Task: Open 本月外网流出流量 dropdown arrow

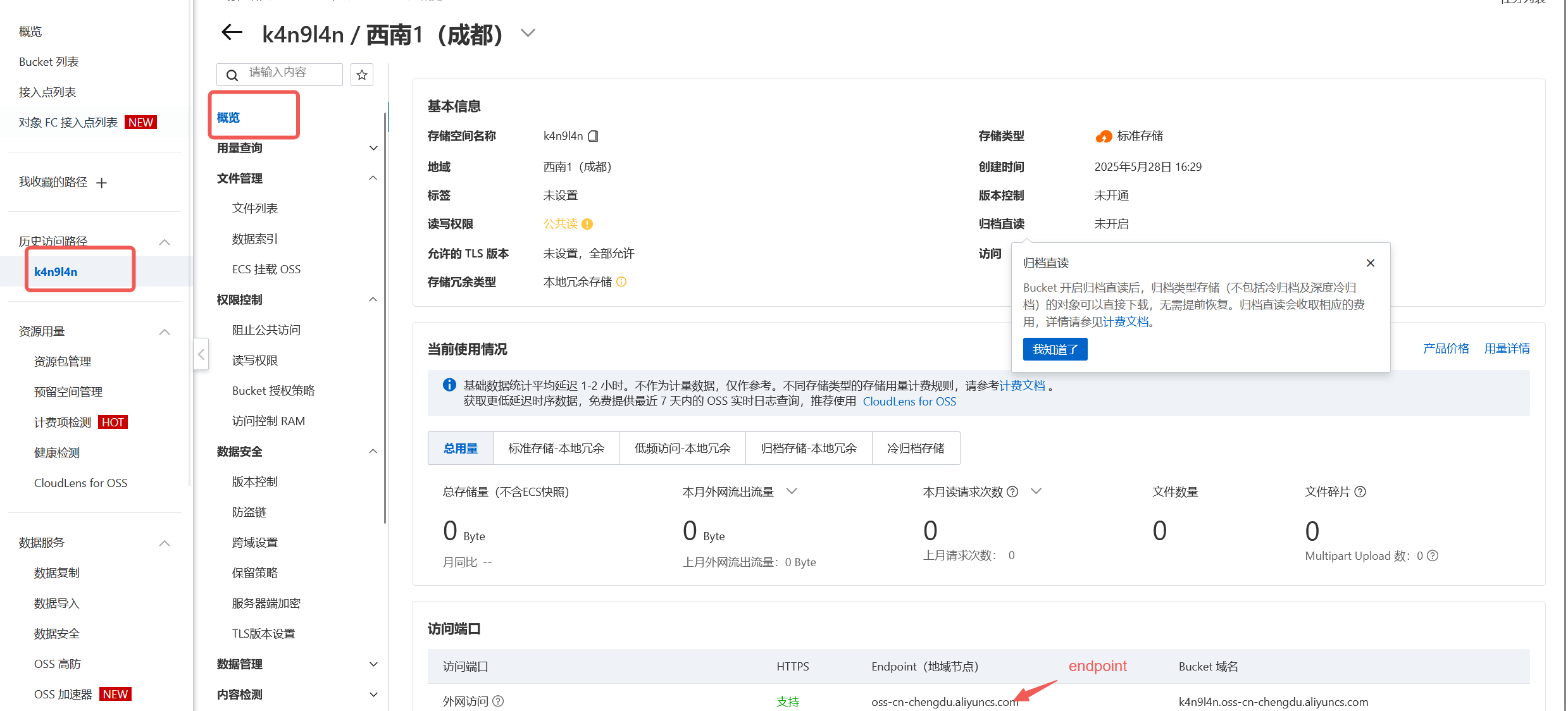Action: click(792, 492)
